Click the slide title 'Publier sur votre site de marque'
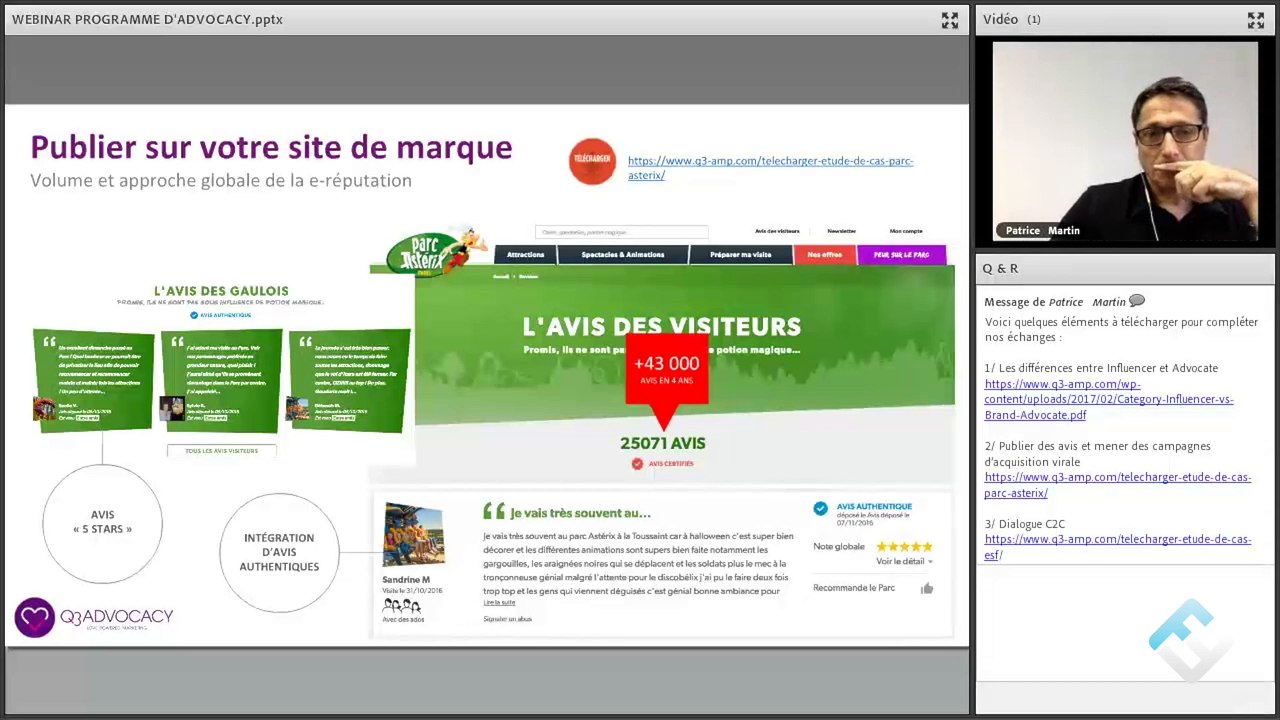Image resolution: width=1280 pixels, height=720 pixels. (x=271, y=147)
